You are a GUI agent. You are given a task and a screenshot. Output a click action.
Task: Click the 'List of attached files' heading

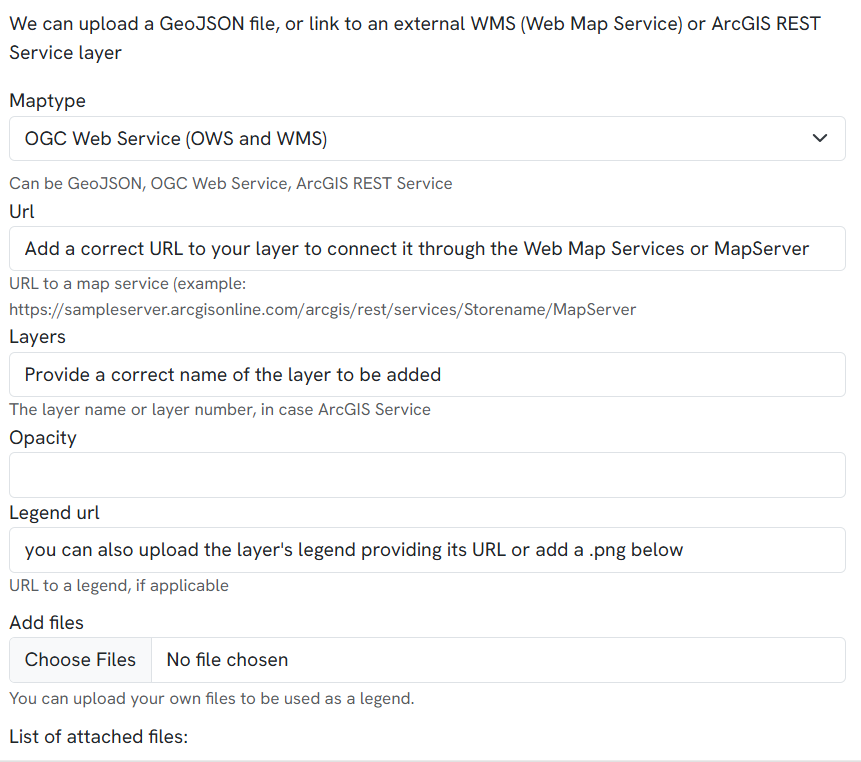[98, 737]
